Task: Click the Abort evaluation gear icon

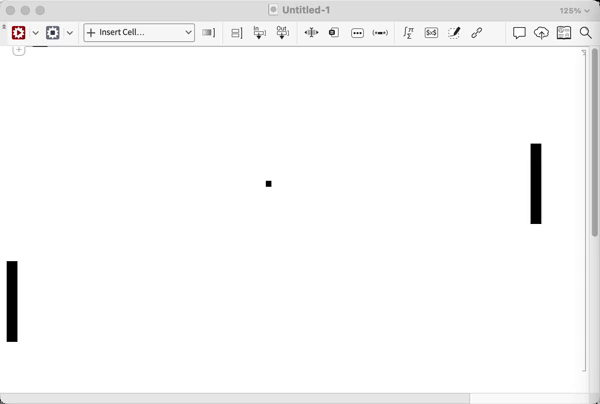Action: pyautogui.click(x=52, y=33)
